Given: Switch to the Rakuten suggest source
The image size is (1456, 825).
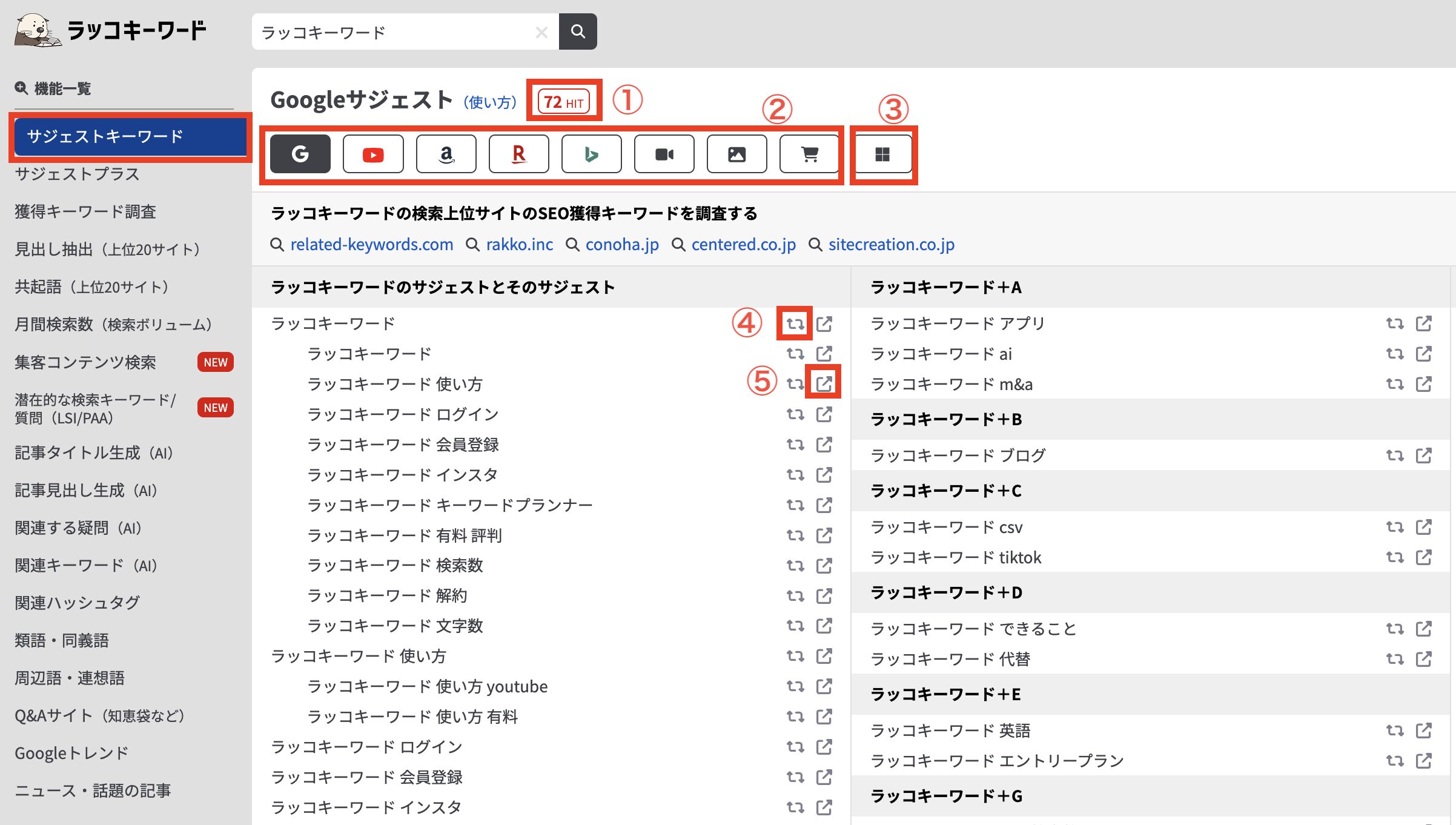Looking at the screenshot, I should (519, 154).
